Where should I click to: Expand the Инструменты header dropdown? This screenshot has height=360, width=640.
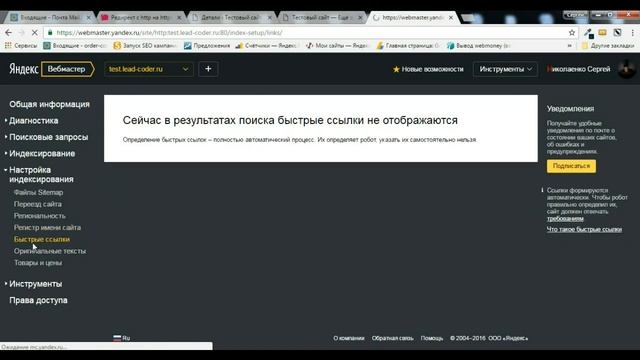[505, 69]
